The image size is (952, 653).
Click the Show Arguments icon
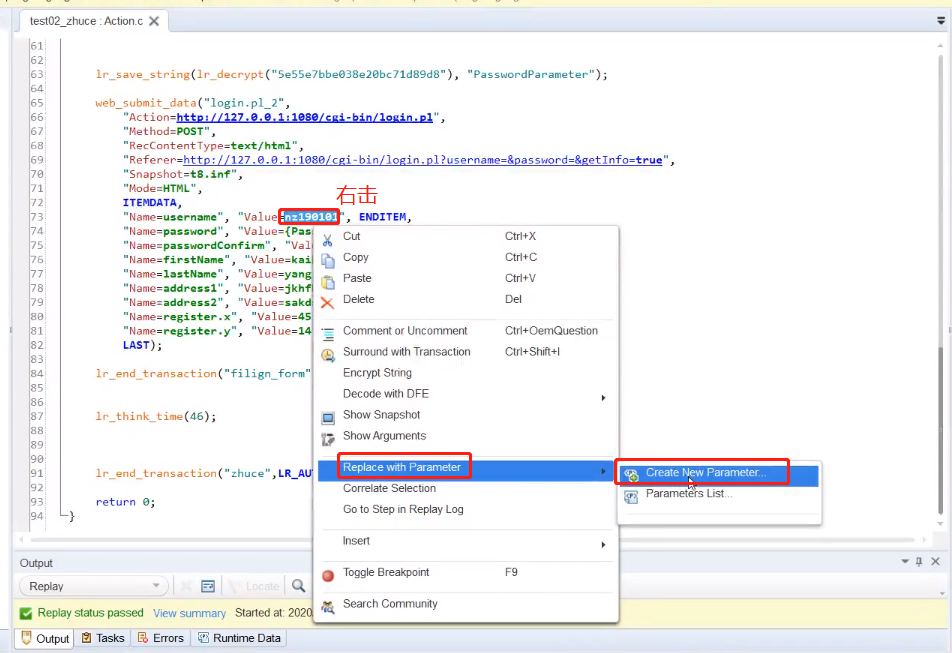(x=328, y=439)
